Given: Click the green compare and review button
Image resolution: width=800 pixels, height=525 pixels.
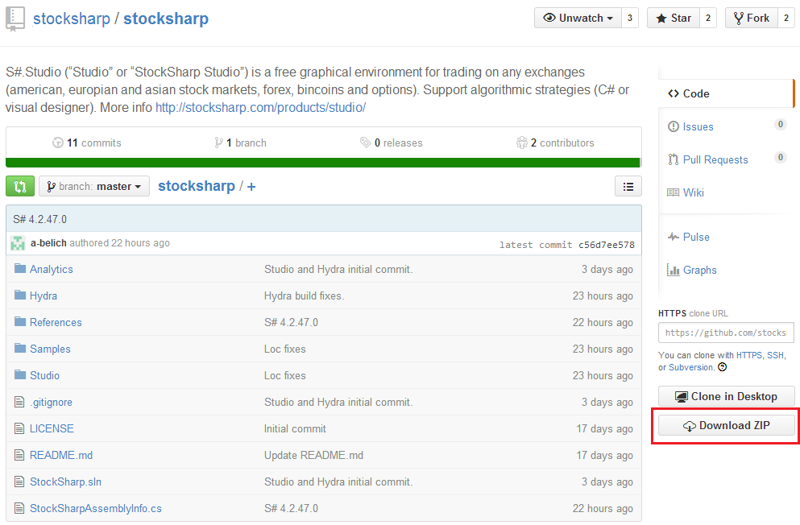Looking at the screenshot, I should [20, 186].
